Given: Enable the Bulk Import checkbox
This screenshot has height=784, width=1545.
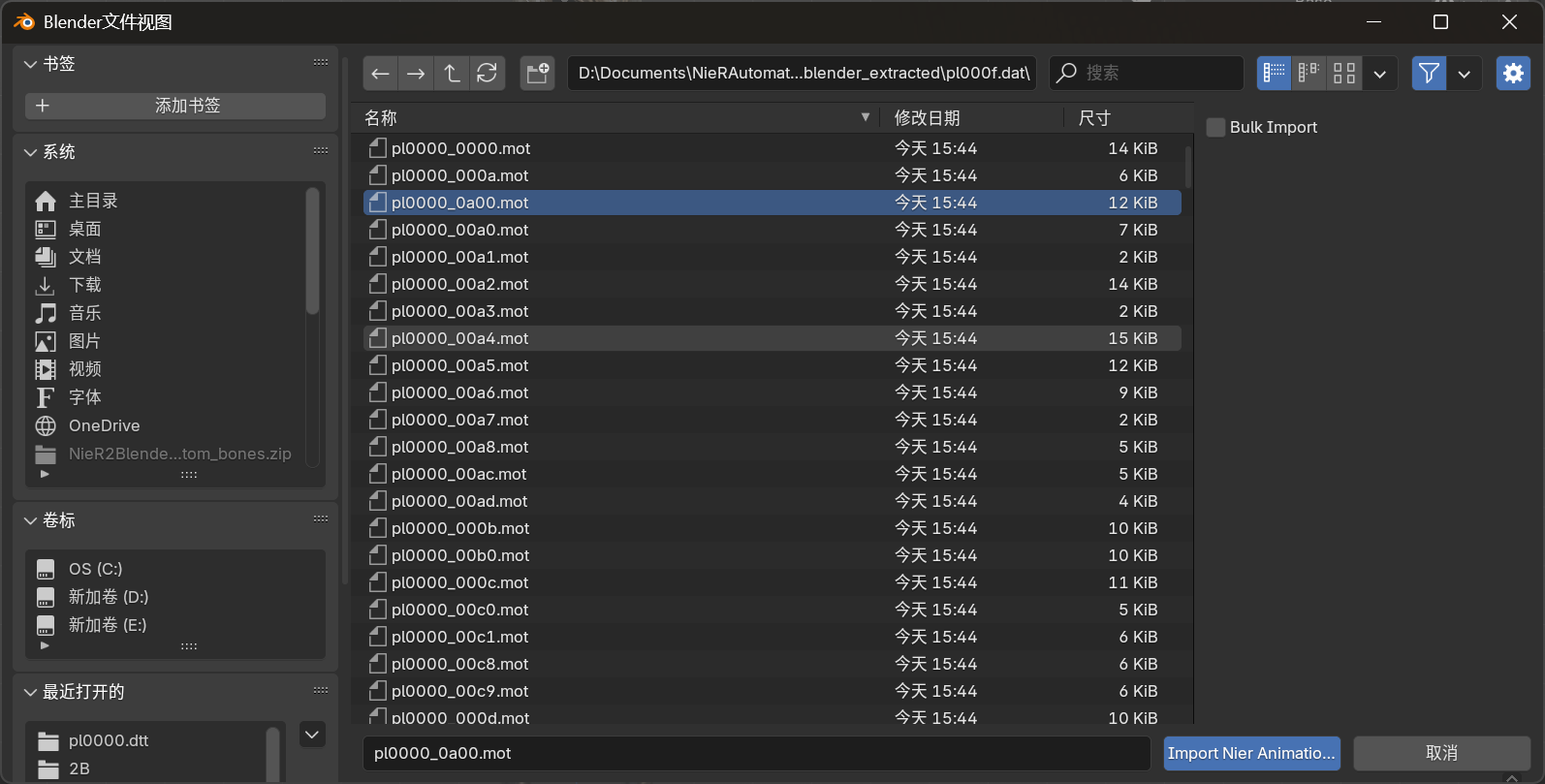Looking at the screenshot, I should (1215, 128).
